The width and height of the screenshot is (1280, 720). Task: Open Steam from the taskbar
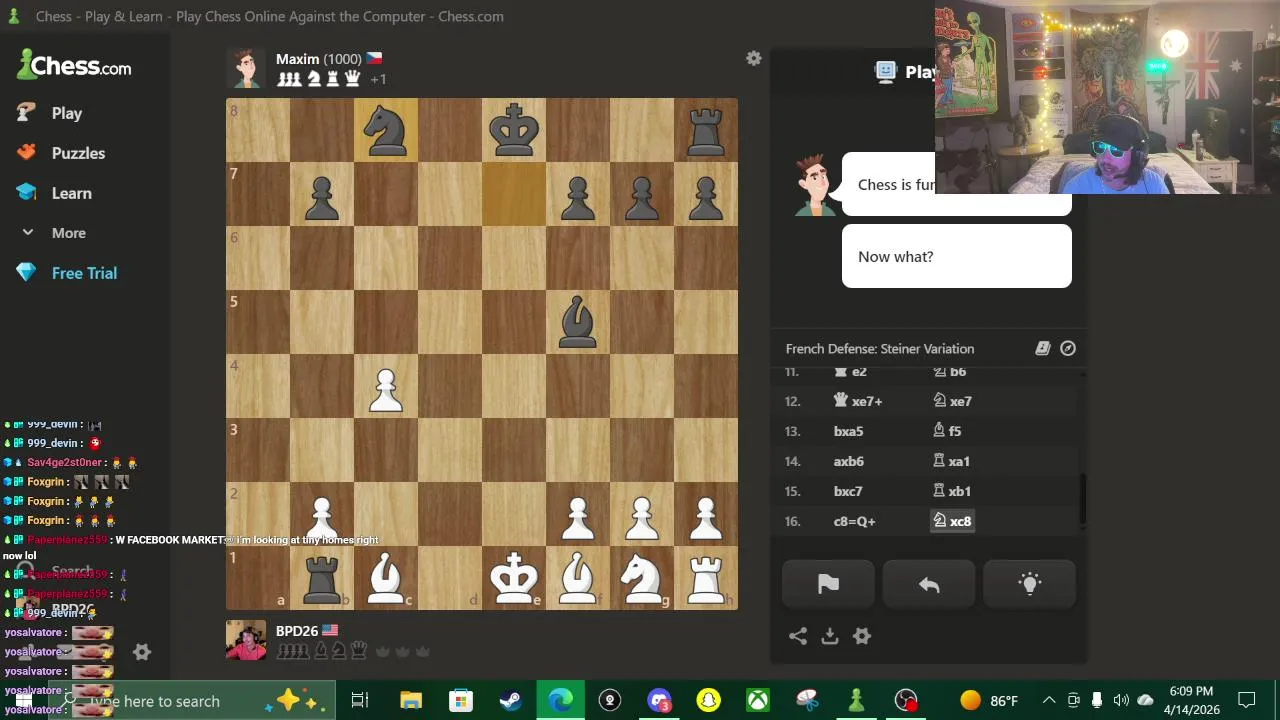point(510,701)
